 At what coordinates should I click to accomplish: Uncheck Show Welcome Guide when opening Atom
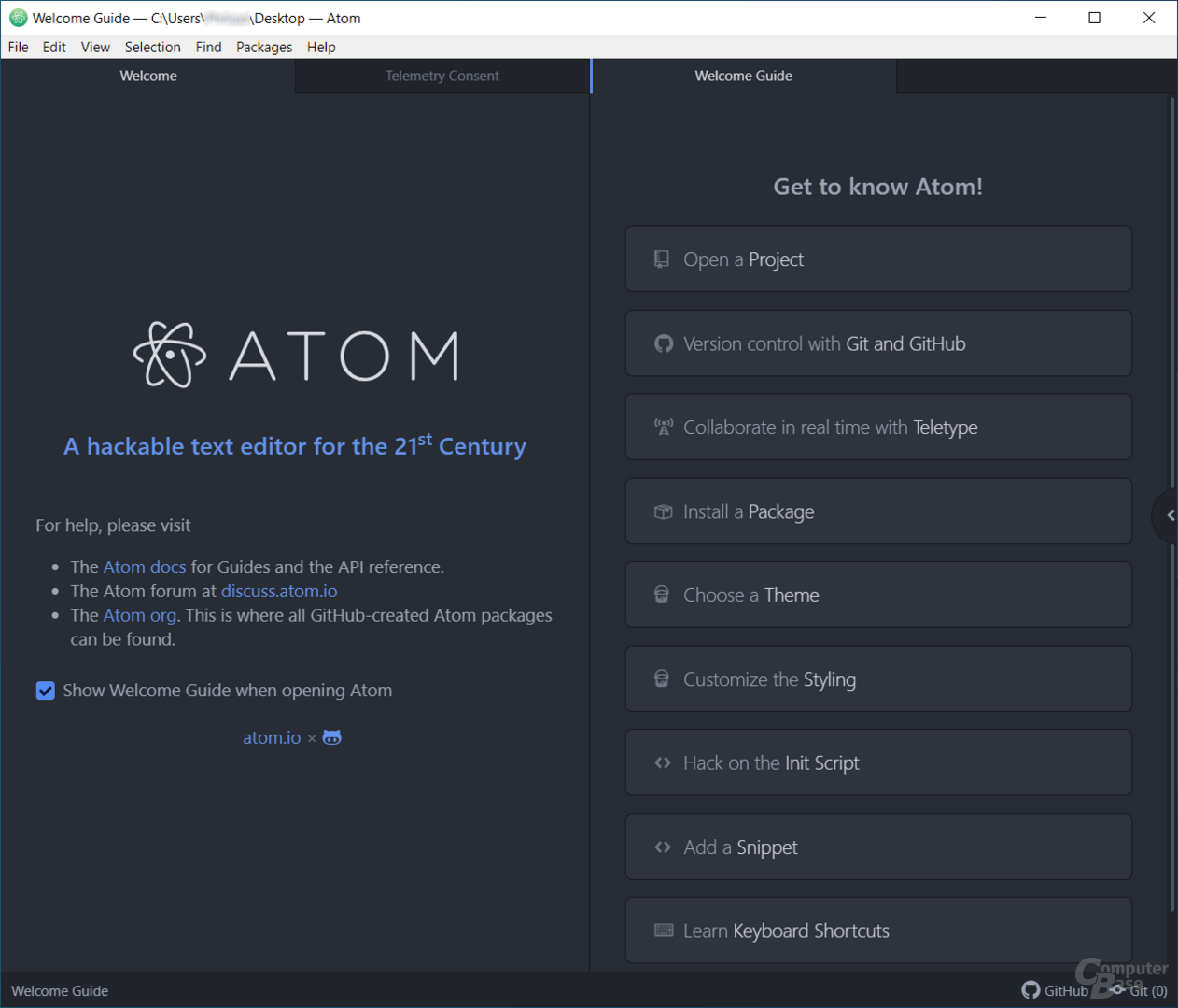click(x=46, y=691)
